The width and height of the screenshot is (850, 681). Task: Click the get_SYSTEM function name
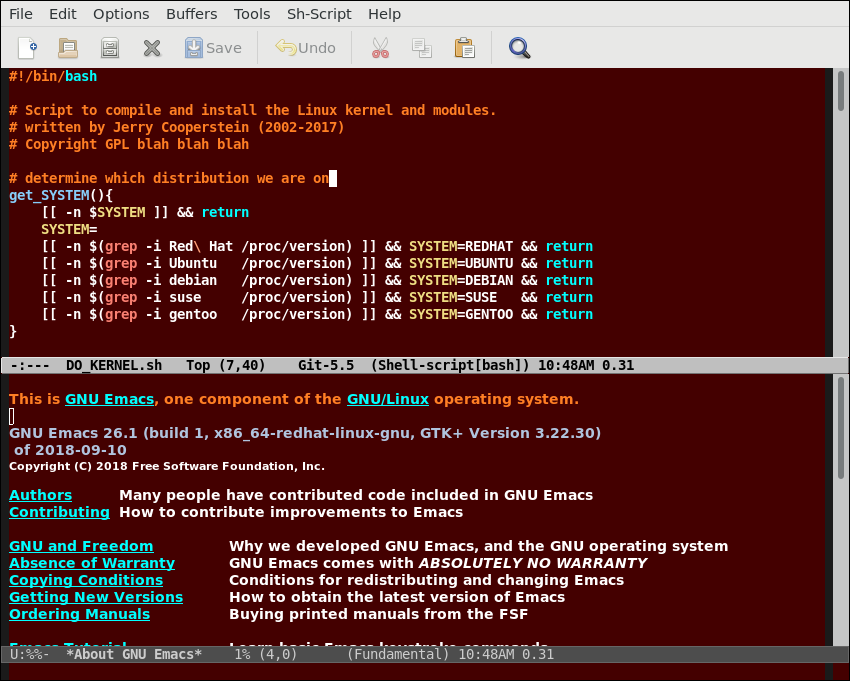[49, 195]
